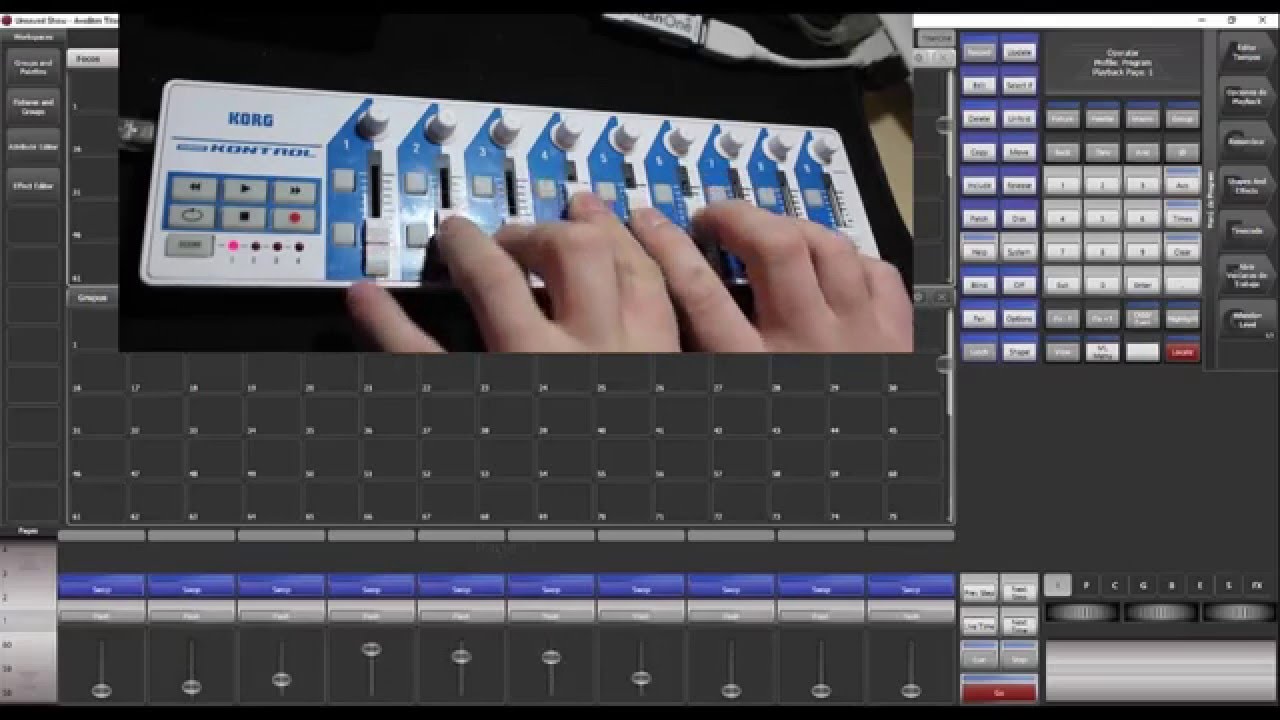Screen dimensions: 1280x720
Task: Click the fourth playback fader handle
Action: pos(371,649)
